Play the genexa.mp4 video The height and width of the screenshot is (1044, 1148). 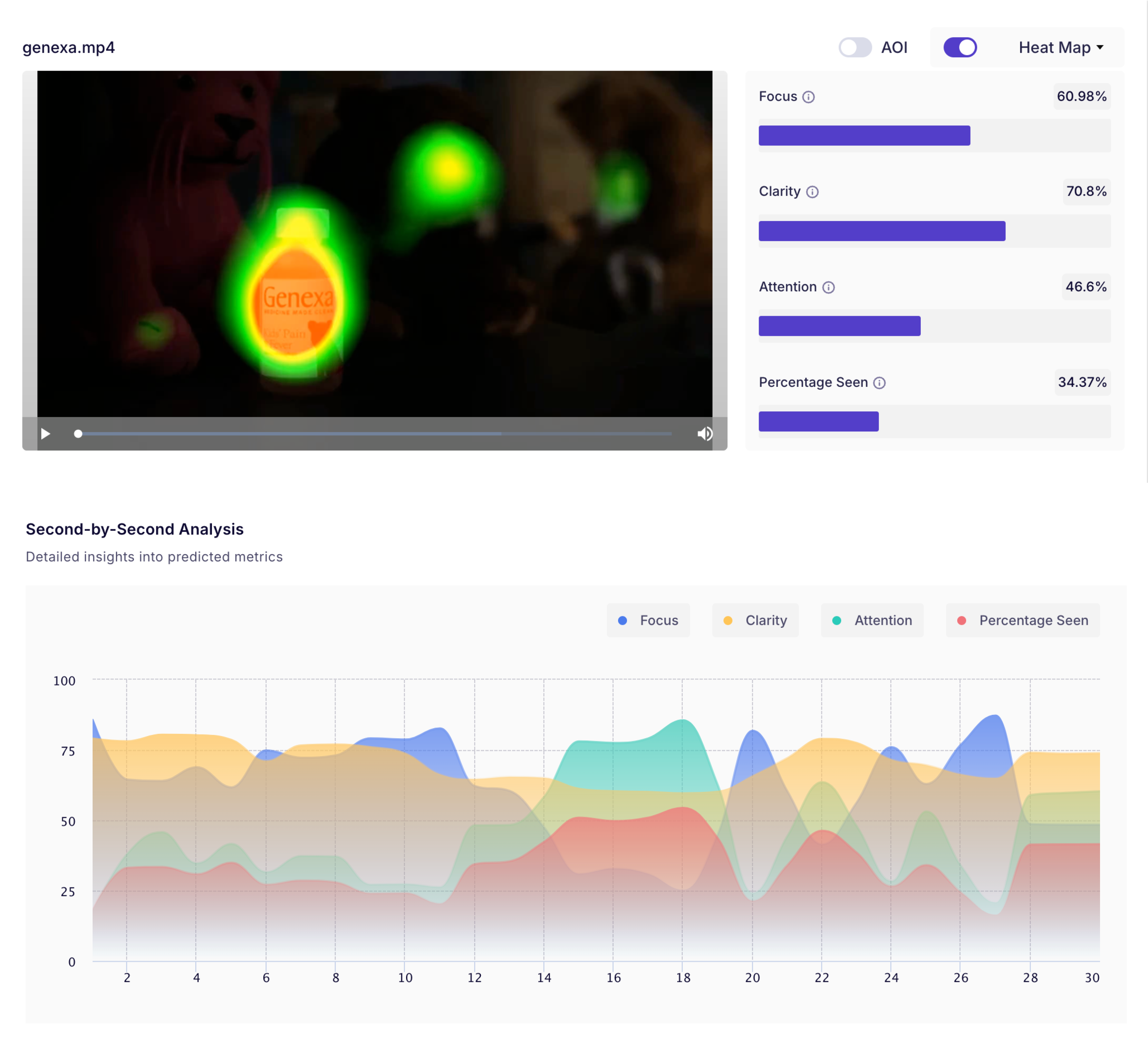click(x=45, y=434)
